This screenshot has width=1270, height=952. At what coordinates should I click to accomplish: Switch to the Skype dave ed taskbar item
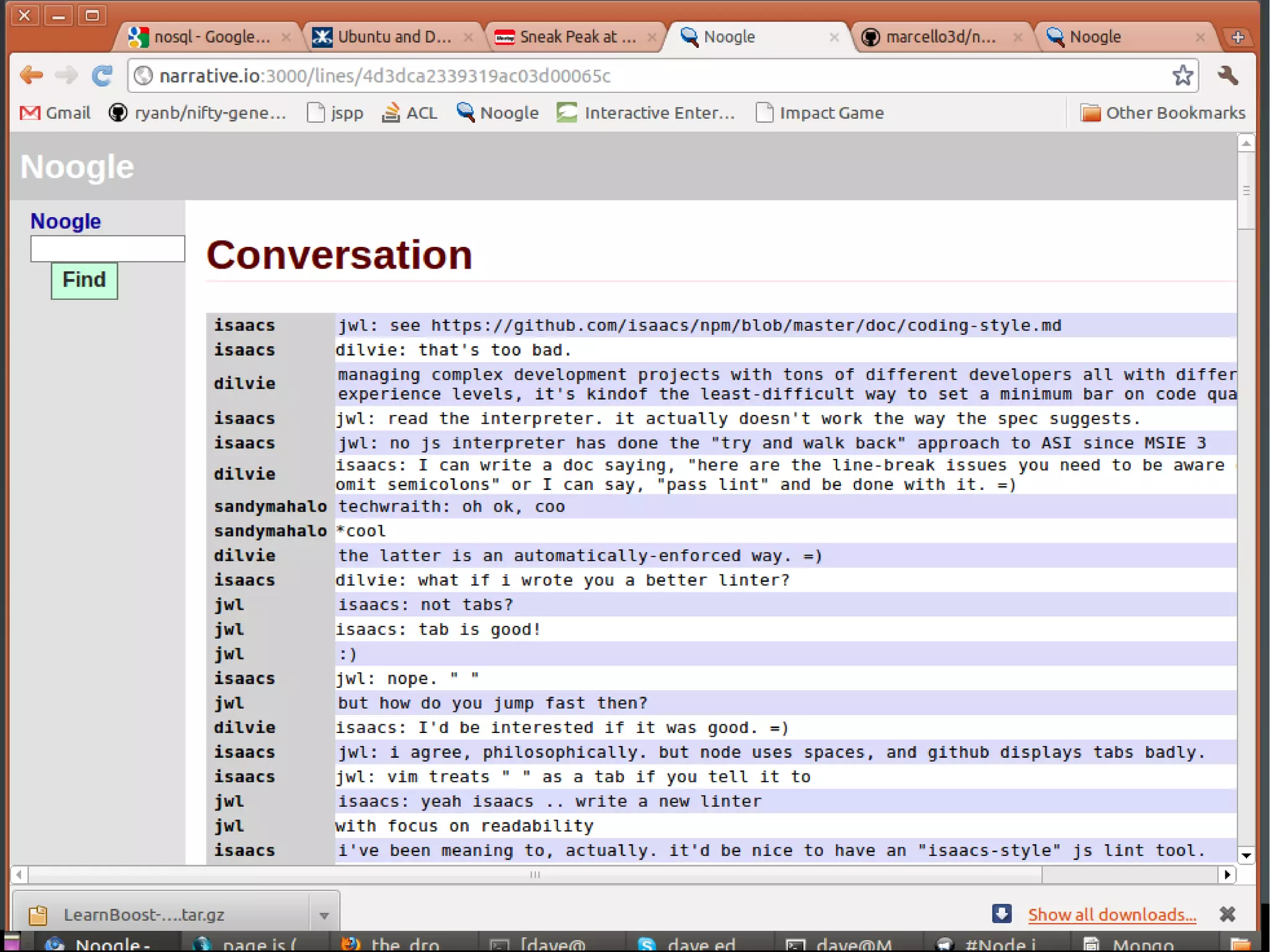pyautogui.click(x=699, y=943)
